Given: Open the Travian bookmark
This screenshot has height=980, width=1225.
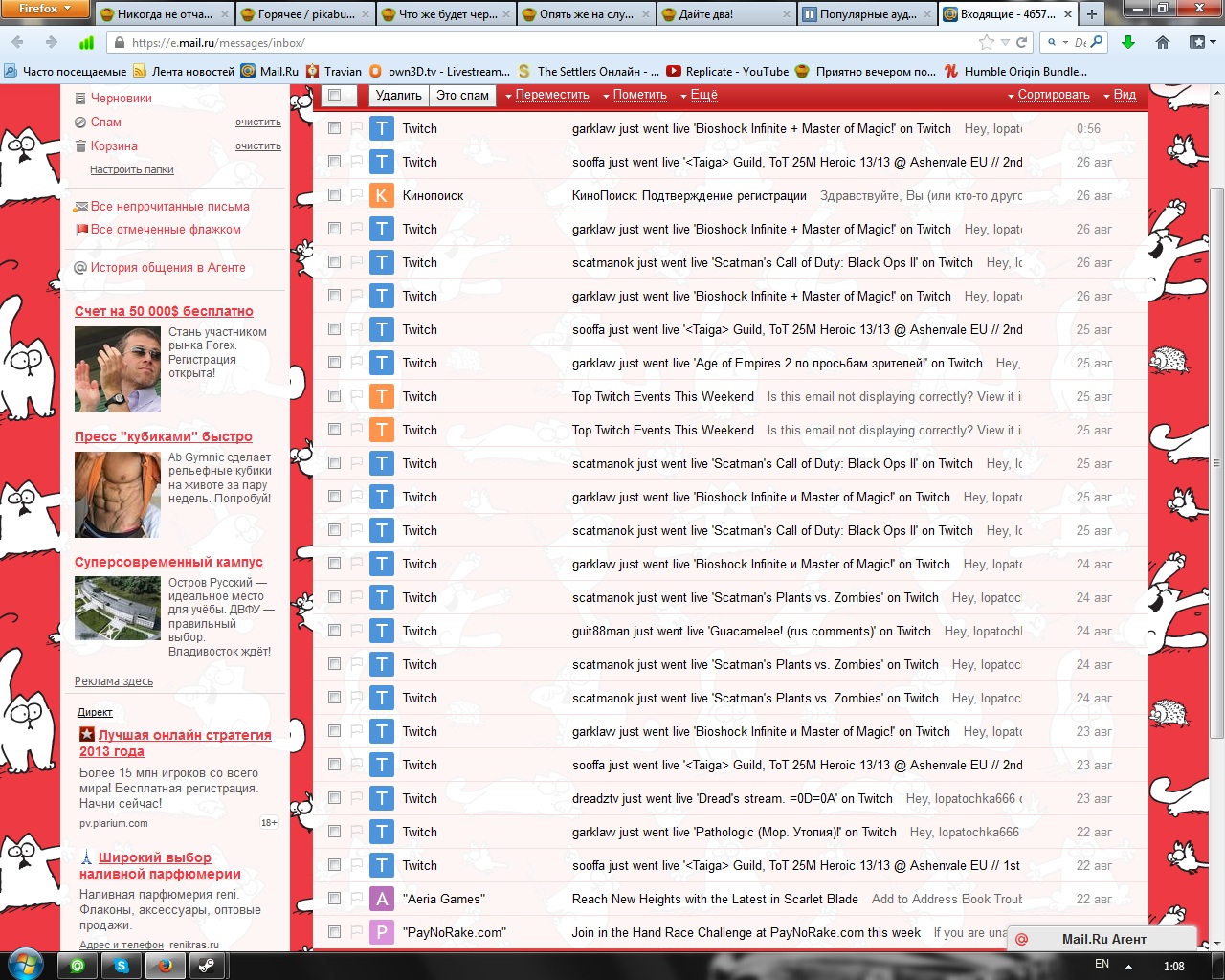Looking at the screenshot, I should click(x=334, y=71).
